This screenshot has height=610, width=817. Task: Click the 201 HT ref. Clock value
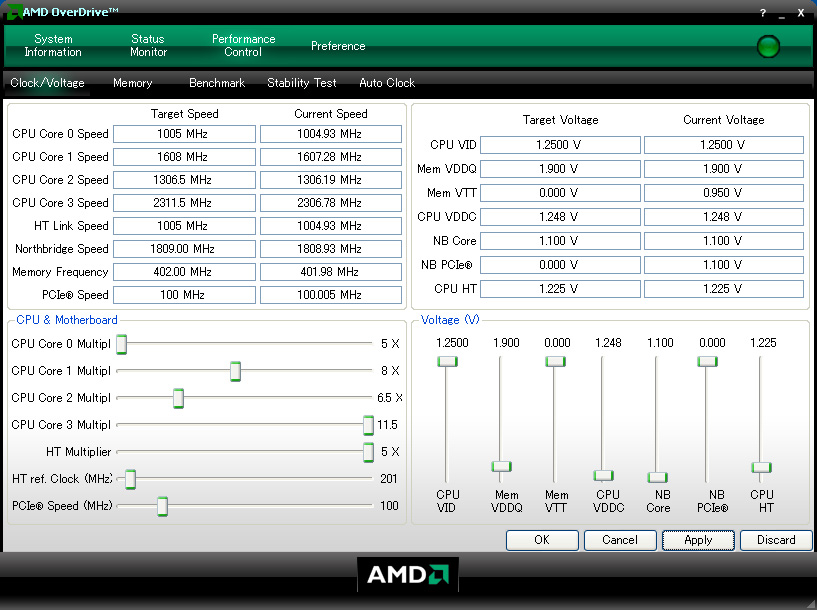(389, 479)
